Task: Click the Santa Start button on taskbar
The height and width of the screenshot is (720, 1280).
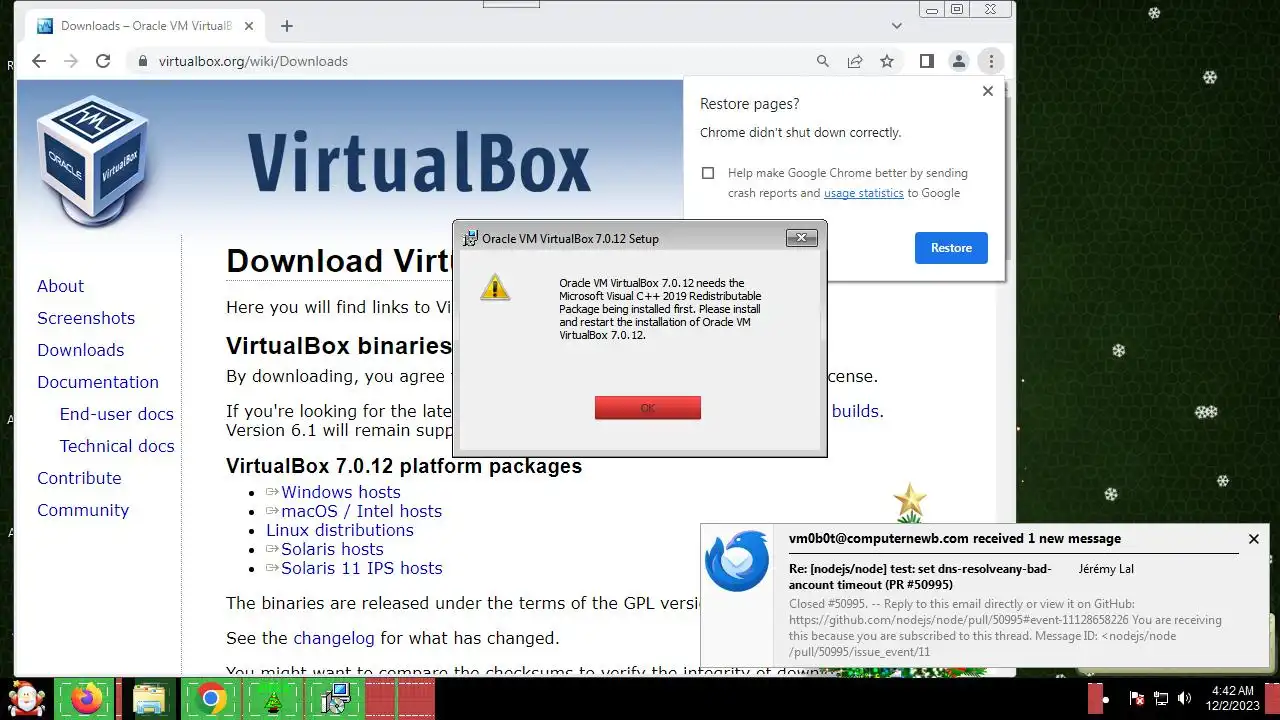Action: pyautogui.click(x=26, y=699)
